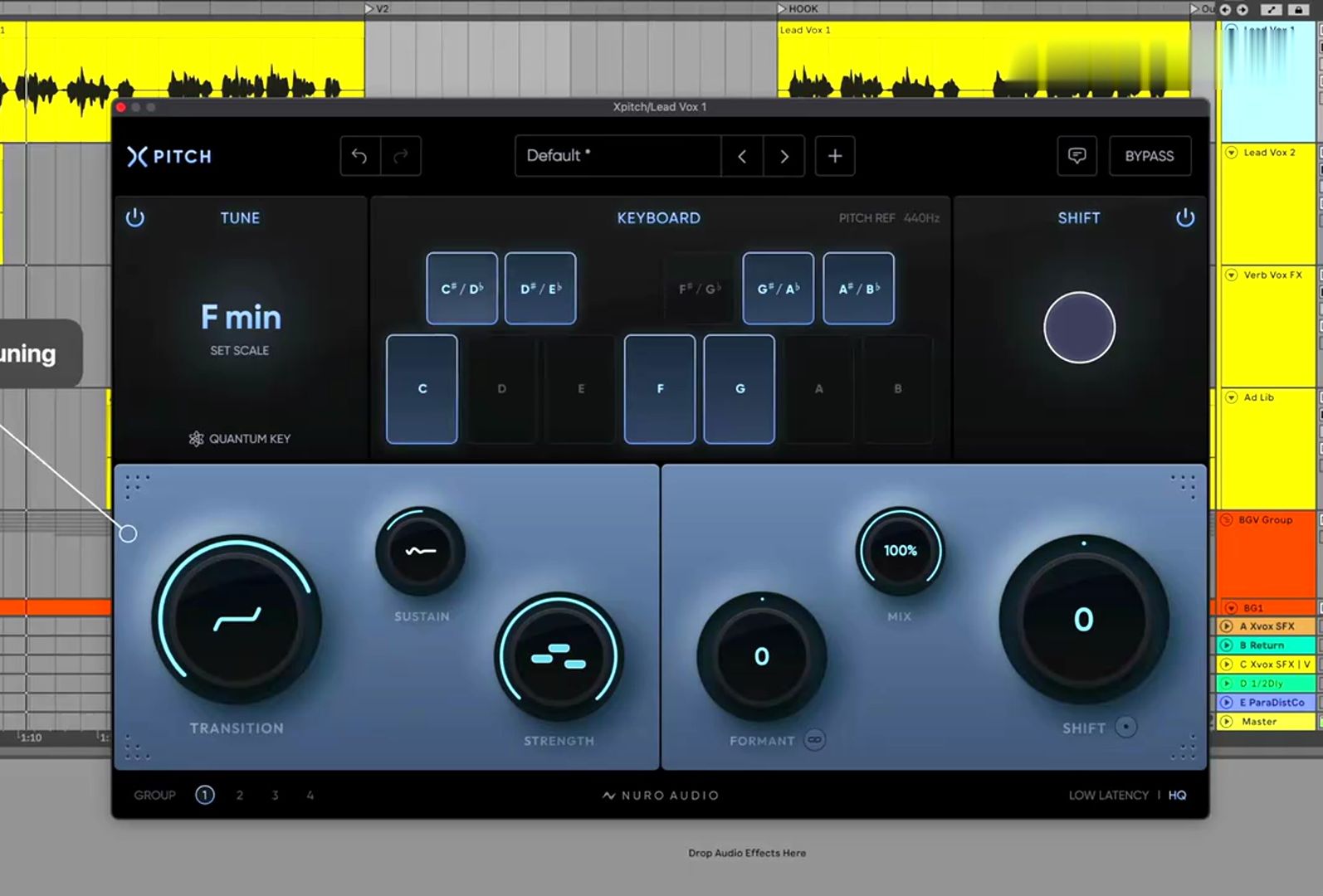1323x896 pixels.
Task: Toggle Ableton lock envelopes icon
Action: coord(1299,9)
